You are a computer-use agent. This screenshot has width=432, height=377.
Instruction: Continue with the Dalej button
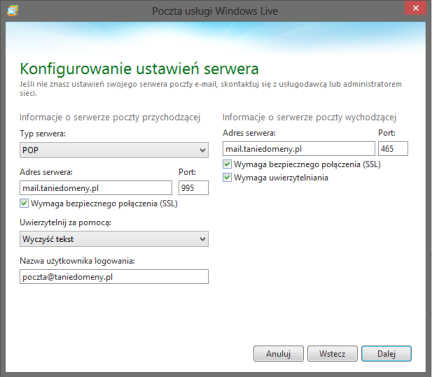(x=386, y=354)
